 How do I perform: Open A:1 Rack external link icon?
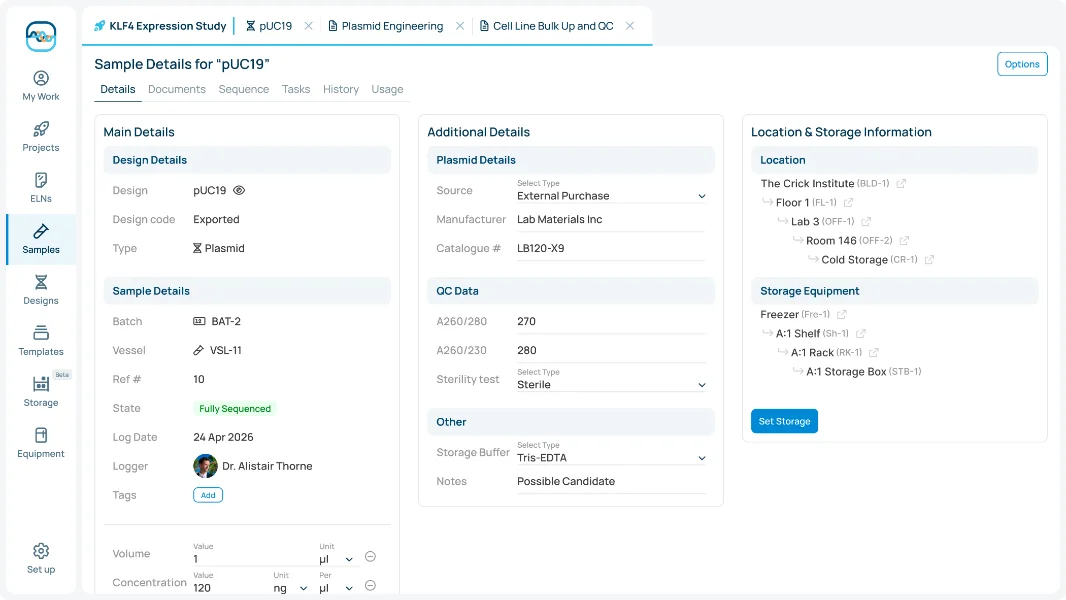pyautogui.click(x=873, y=353)
